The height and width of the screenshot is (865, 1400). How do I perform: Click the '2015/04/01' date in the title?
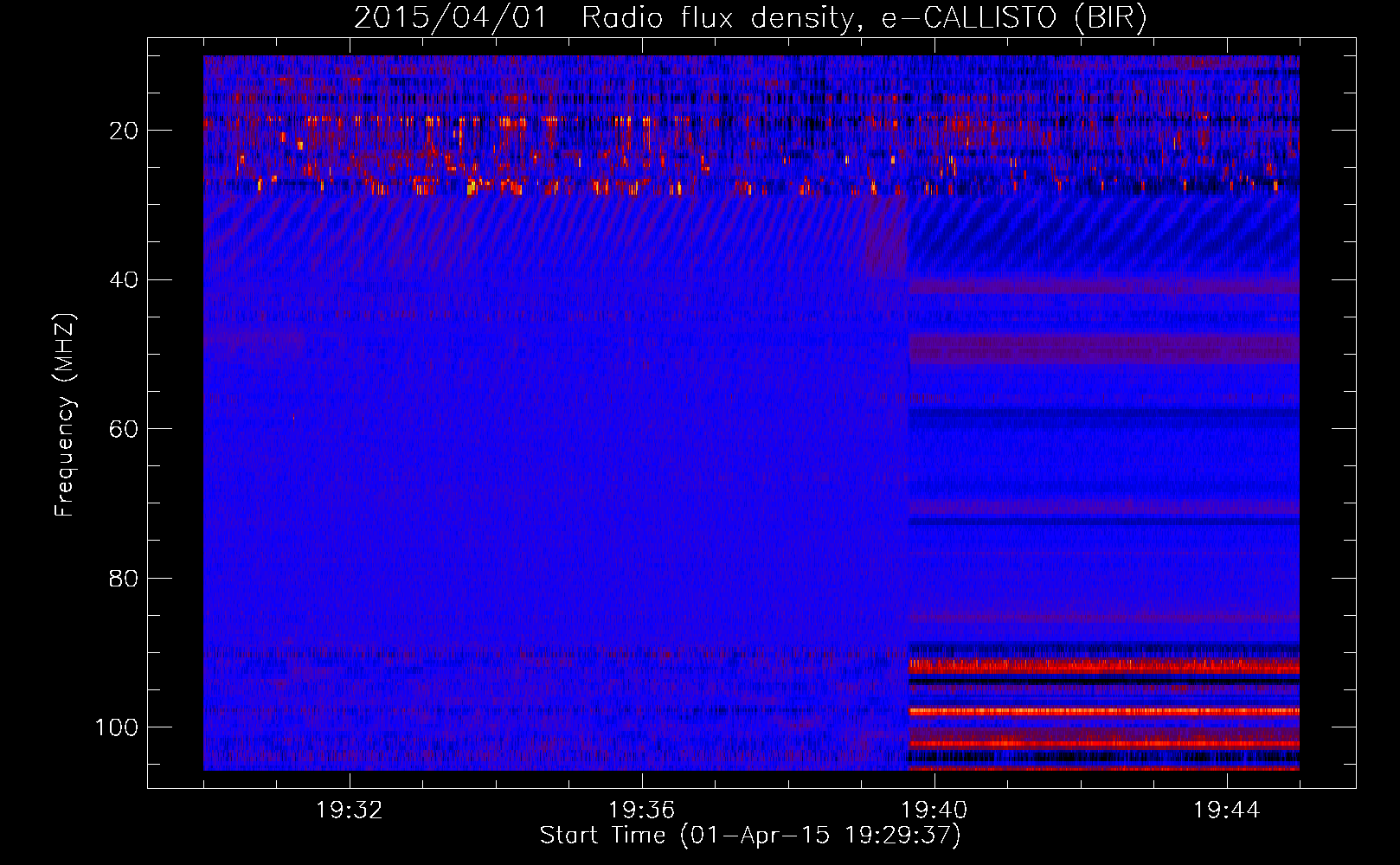coord(451,17)
